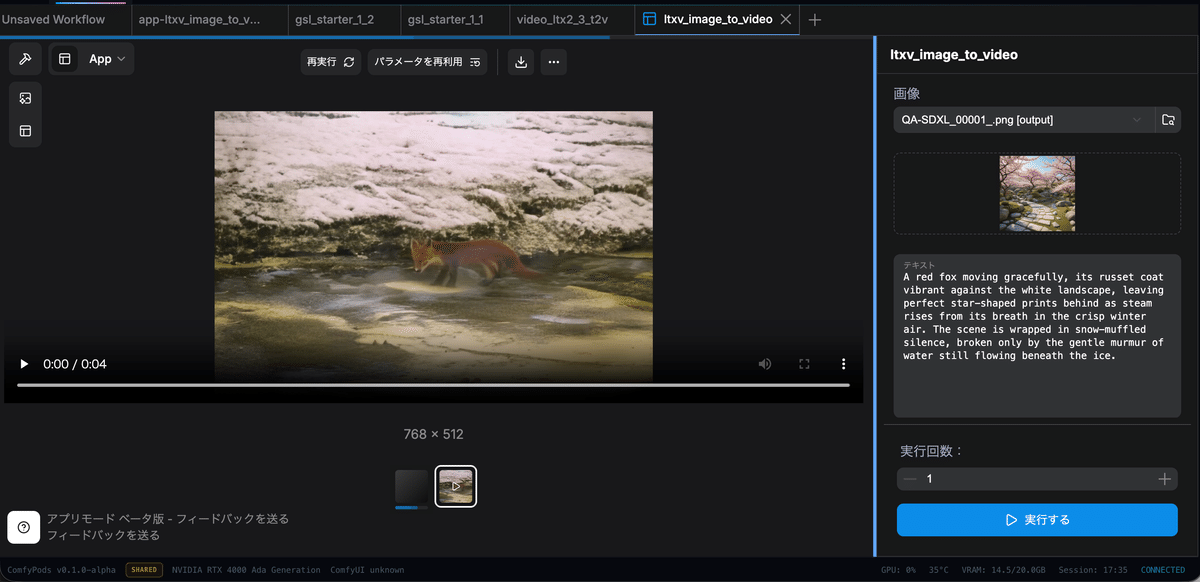Add a new workflow tab
This screenshot has height=582, width=1200.
815,19
